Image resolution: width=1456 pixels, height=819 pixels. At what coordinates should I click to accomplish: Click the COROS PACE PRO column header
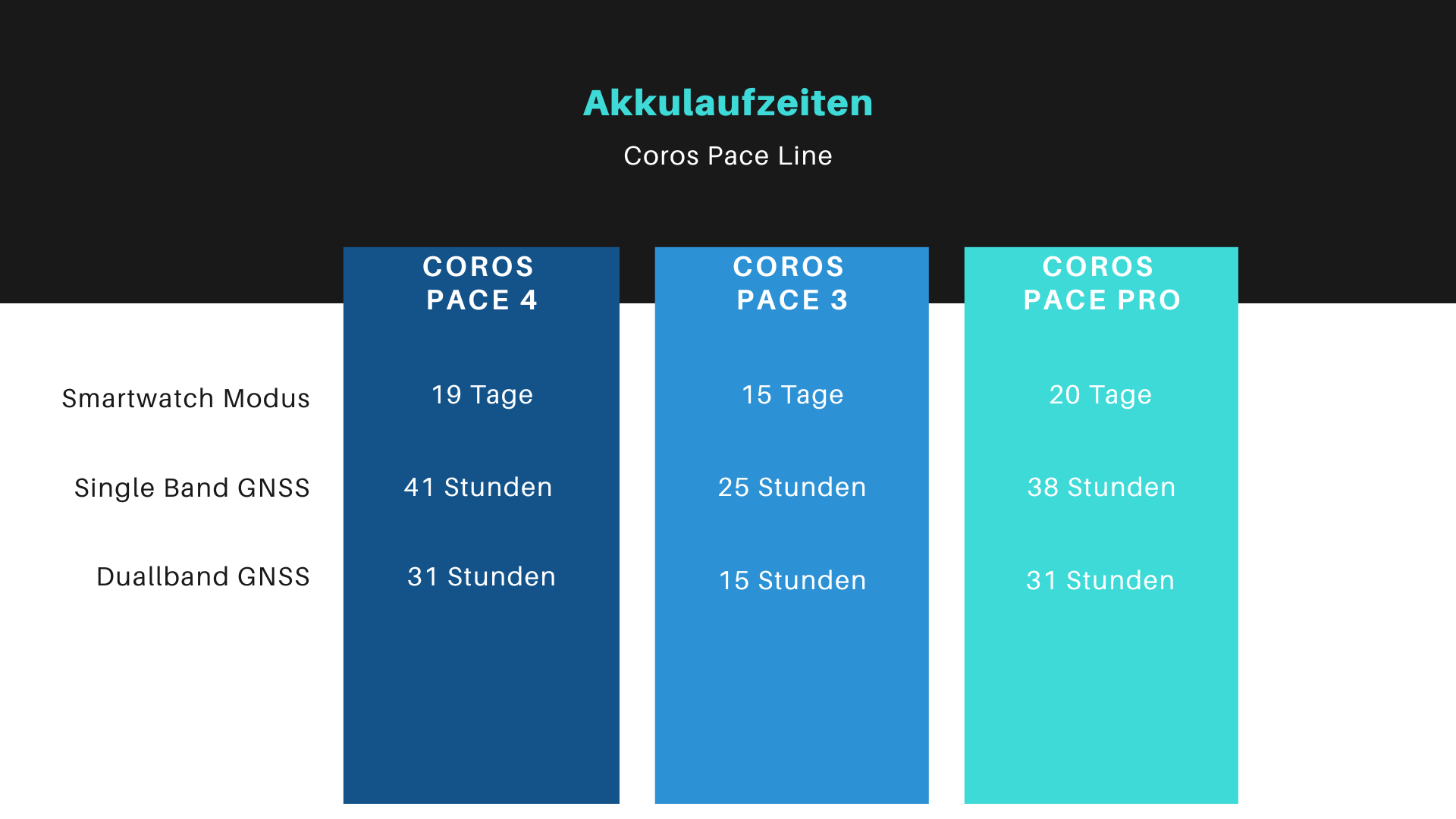point(1101,284)
